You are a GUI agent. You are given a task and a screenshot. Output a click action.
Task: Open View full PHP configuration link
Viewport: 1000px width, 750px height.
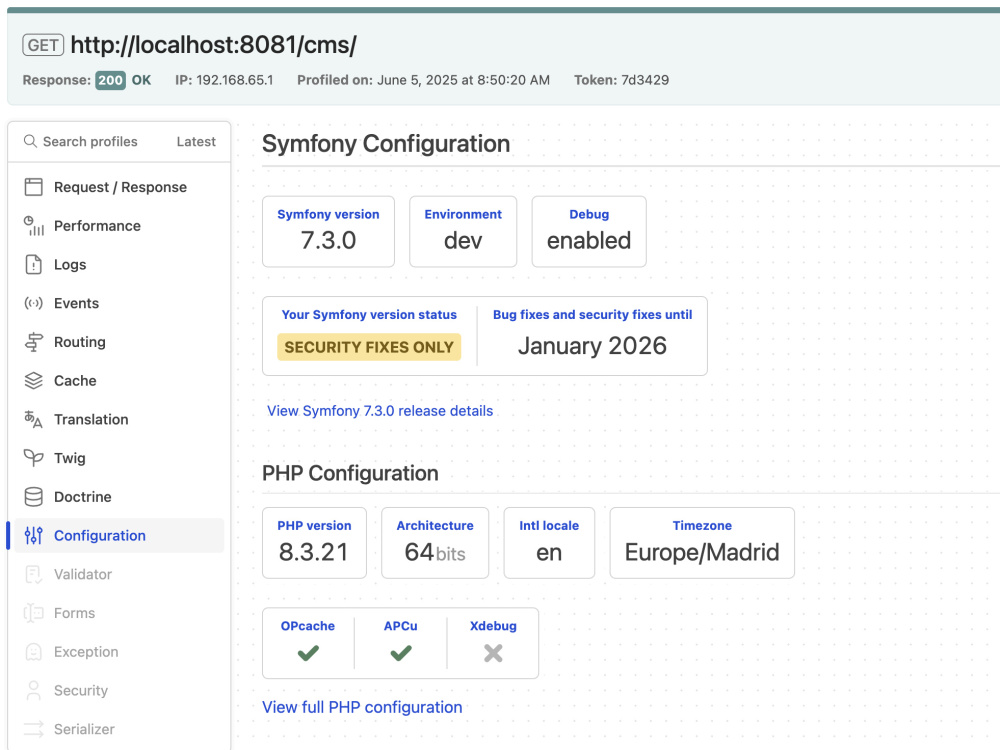(x=362, y=707)
